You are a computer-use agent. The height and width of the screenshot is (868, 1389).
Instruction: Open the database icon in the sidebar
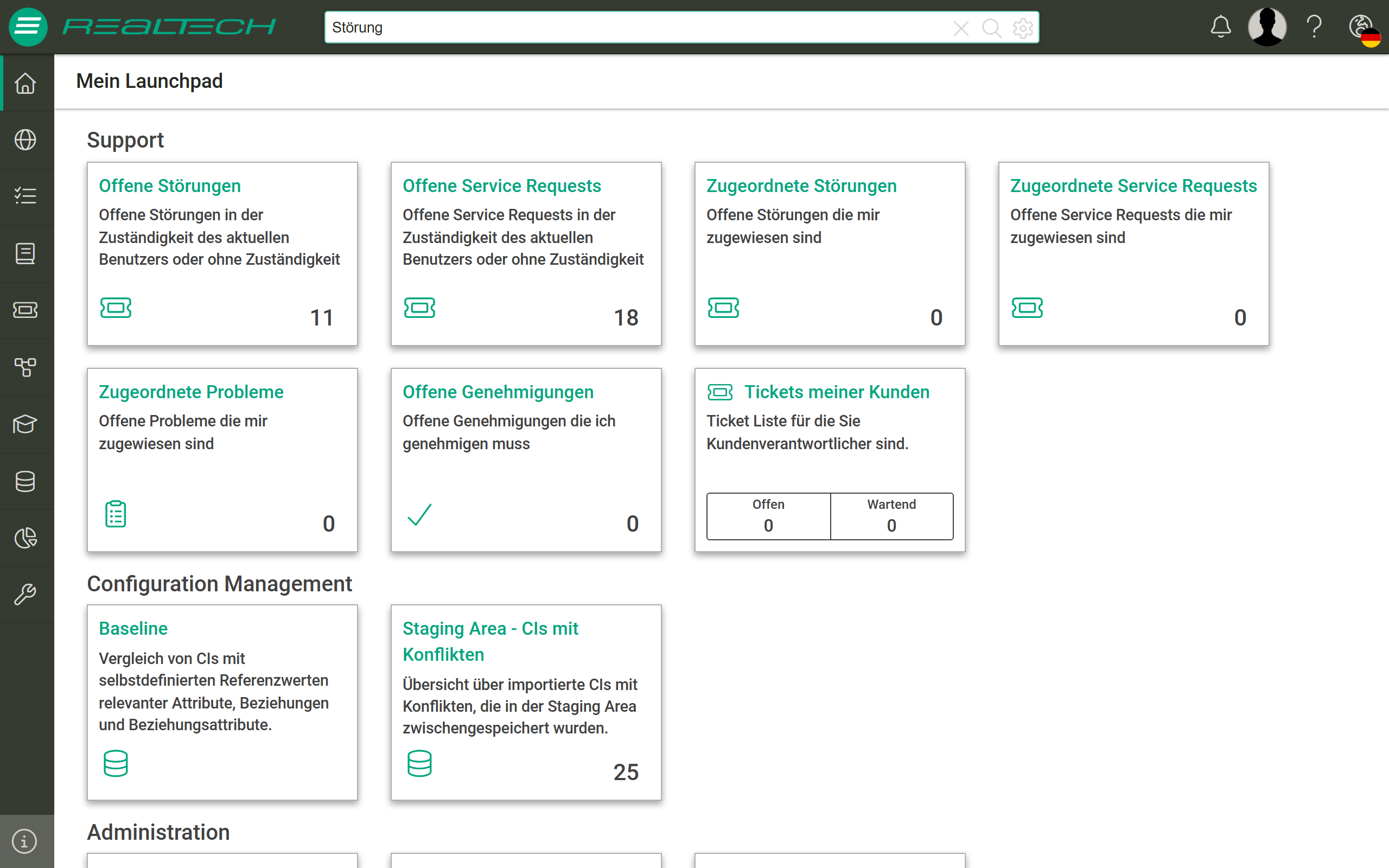pos(26,481)
